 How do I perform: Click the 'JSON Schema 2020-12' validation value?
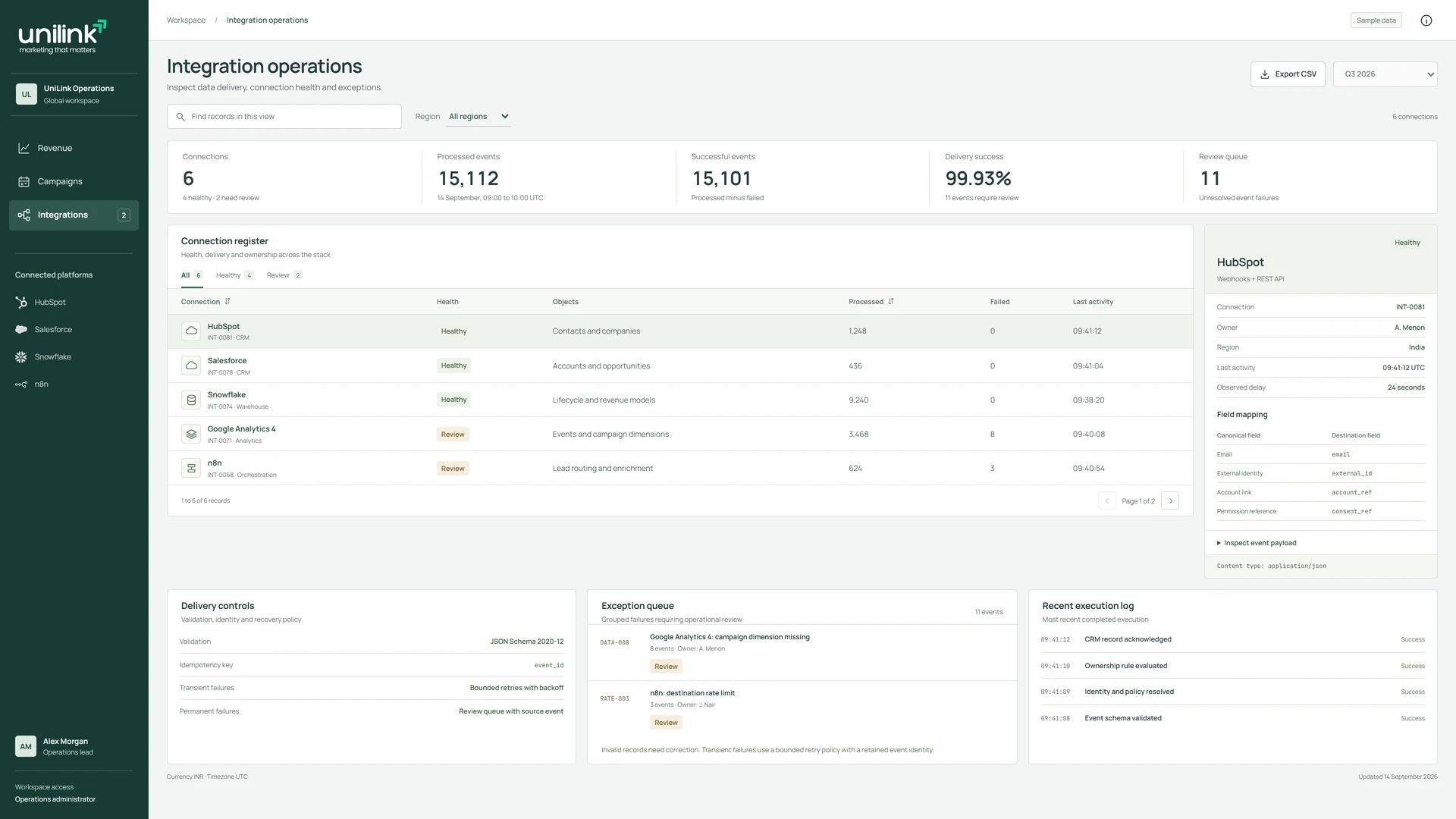click(x=526, y=642)
